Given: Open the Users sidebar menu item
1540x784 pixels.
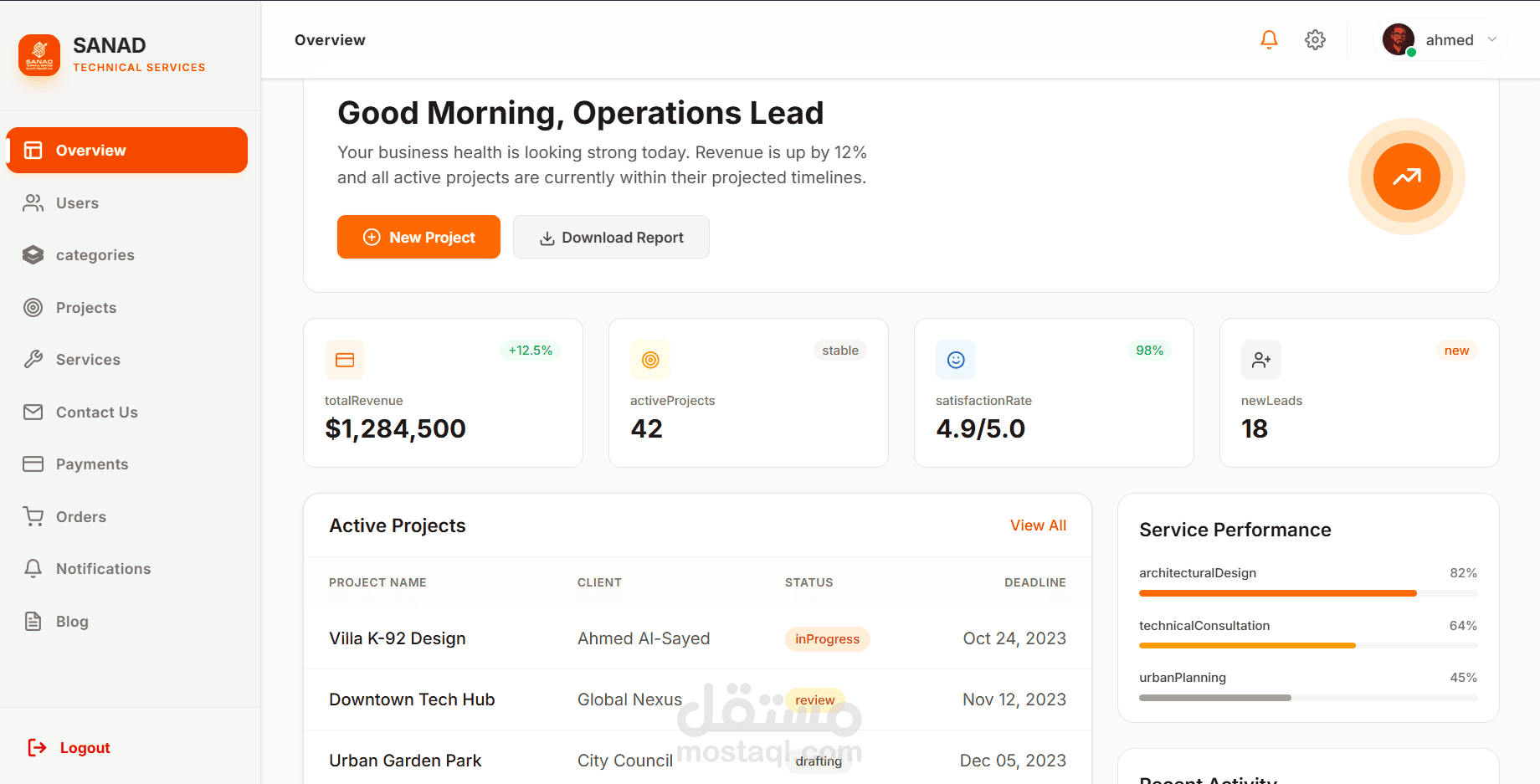Looking at the screenshot, I should pos(126,202).
